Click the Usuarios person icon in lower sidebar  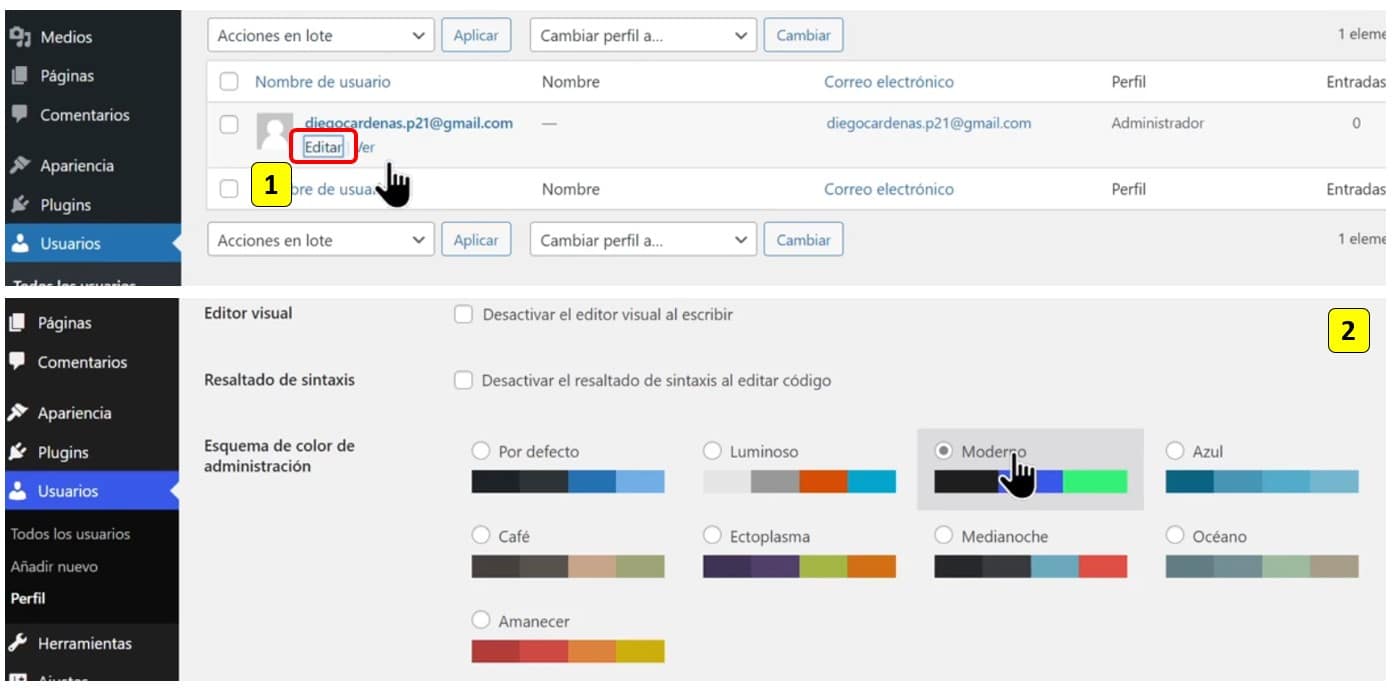[x=17, y=491]
